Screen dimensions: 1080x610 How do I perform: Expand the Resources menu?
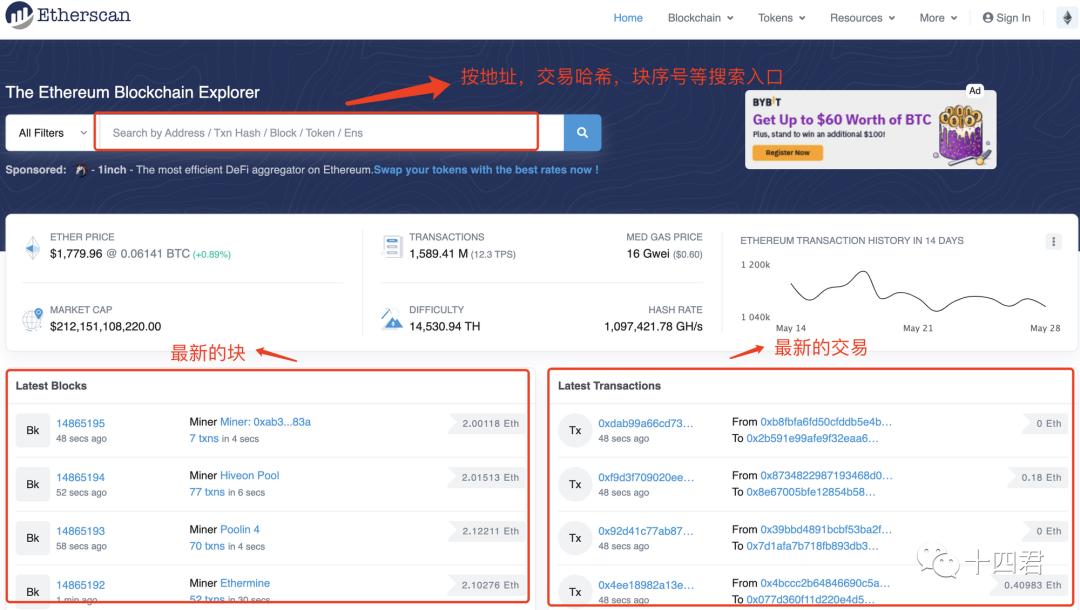click(x=862, y=18)
